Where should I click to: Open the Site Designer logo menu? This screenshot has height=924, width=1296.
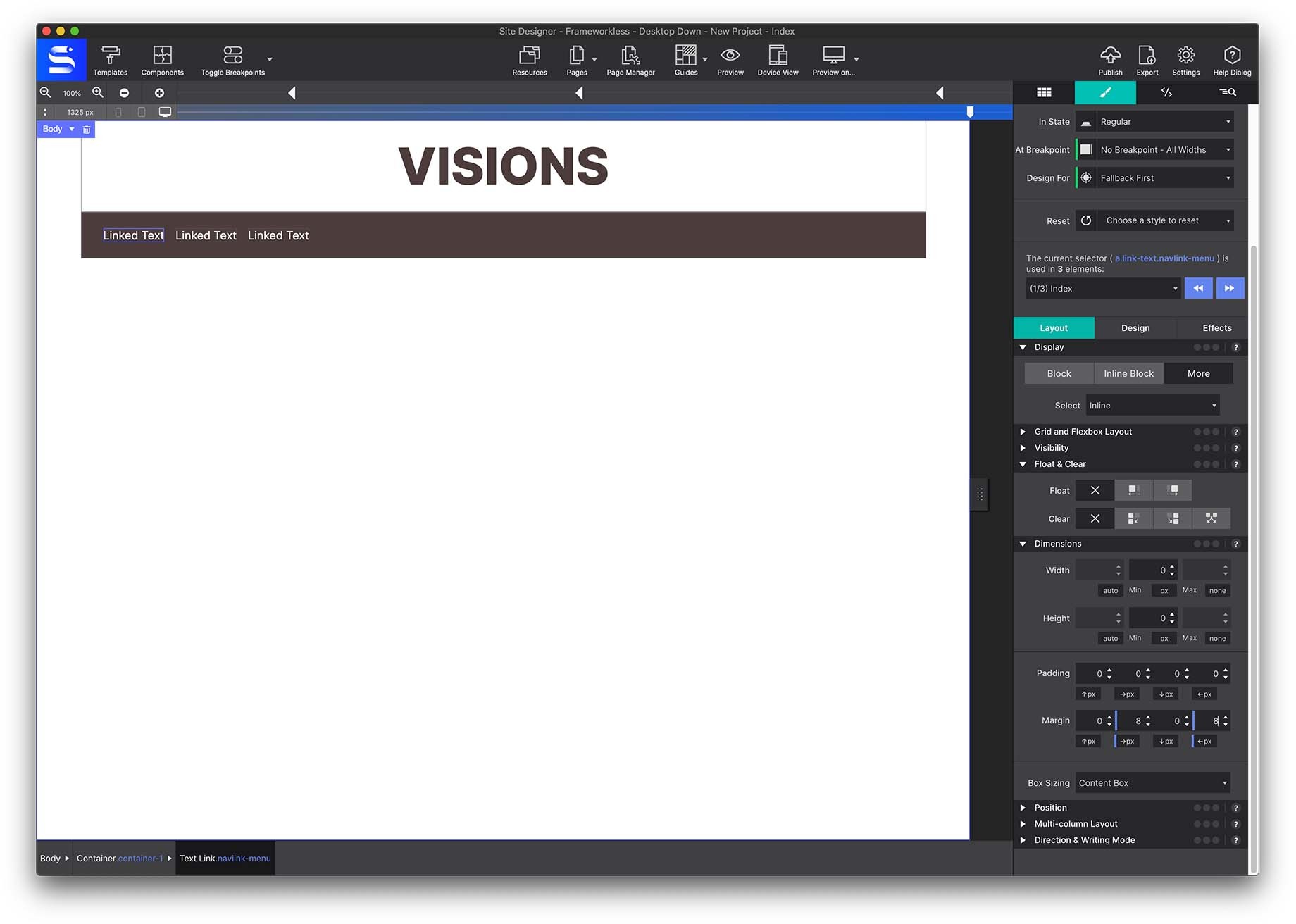61,60
